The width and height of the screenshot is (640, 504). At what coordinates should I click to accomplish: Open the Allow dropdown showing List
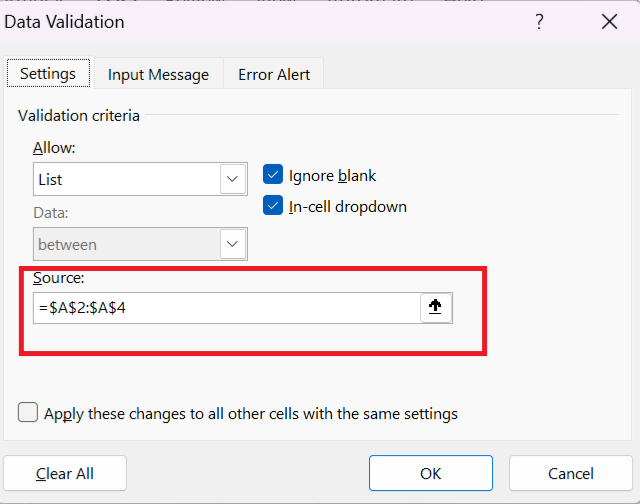tap(126, 180)
